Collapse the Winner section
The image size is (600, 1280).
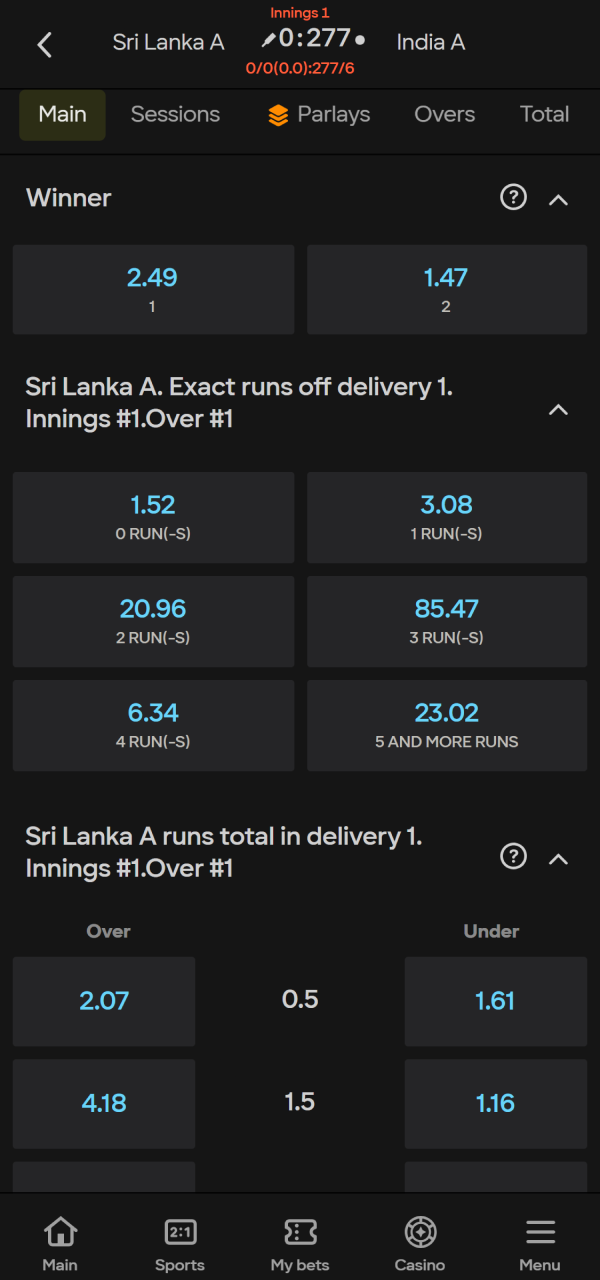559,199
